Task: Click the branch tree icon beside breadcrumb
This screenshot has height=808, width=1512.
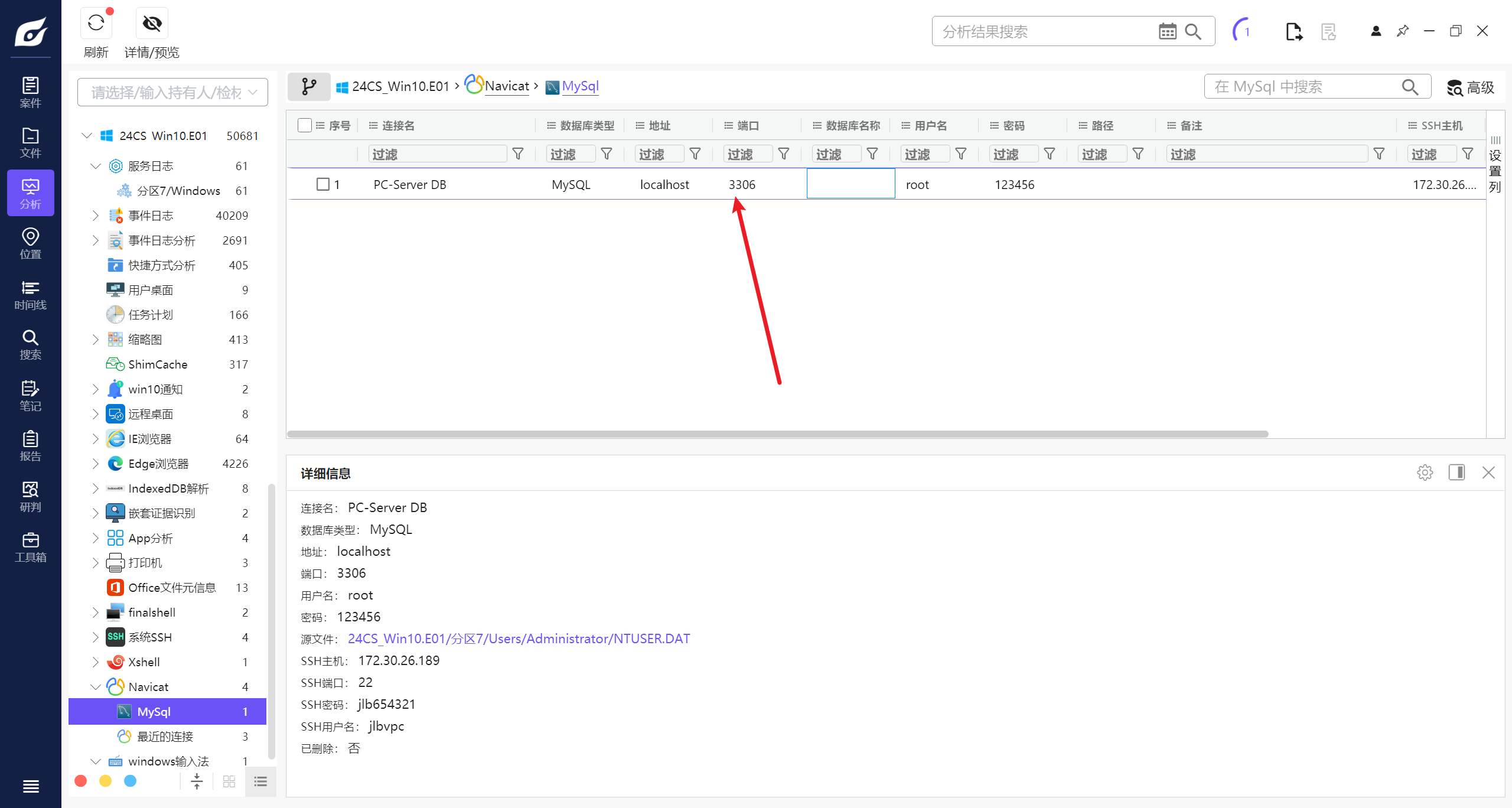Action: pyautogui.click(x=309, y=87)
